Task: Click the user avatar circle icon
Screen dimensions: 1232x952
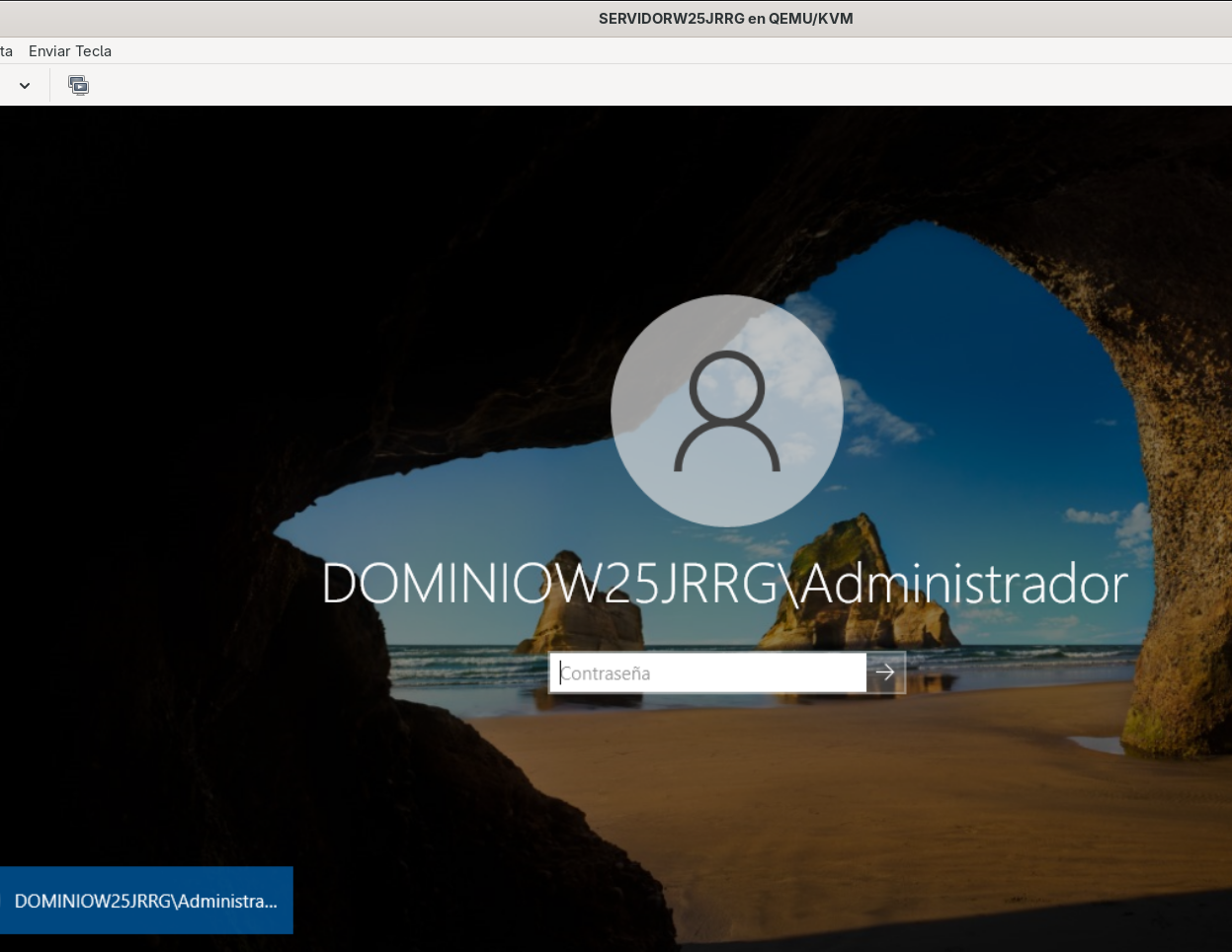Action: pyautogui.click(x=727, y=411)
